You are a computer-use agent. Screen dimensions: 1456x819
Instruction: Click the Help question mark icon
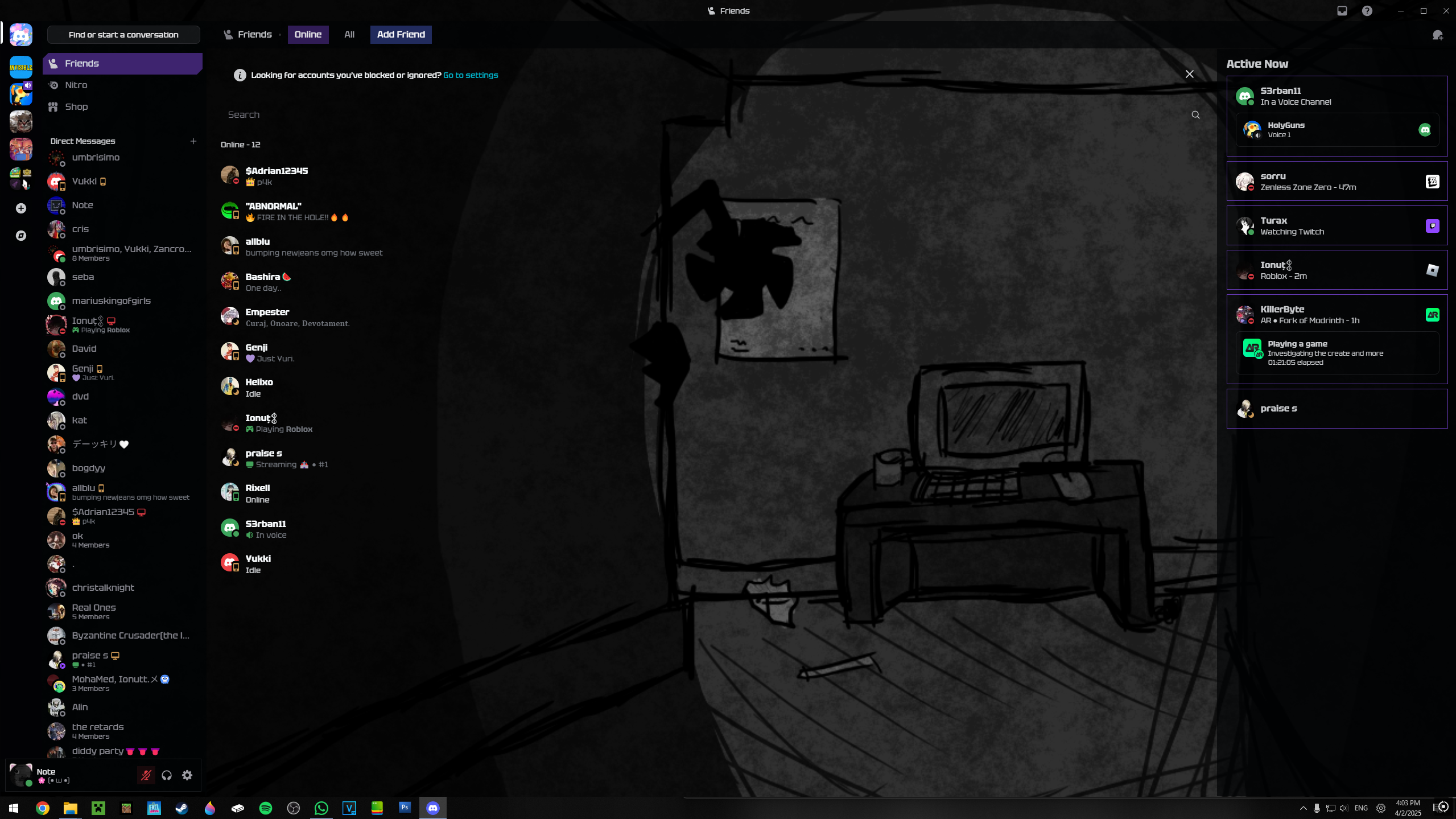[x=1367, y=11]
